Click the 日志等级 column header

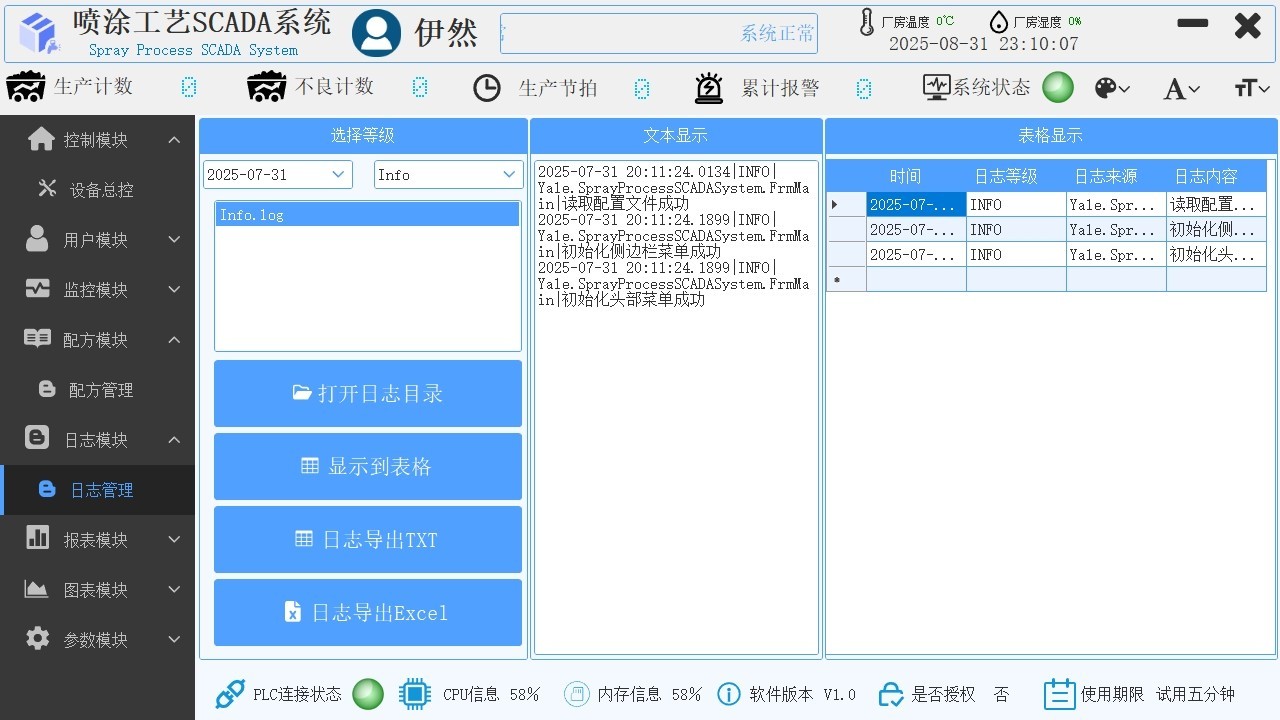(1016, 176)
